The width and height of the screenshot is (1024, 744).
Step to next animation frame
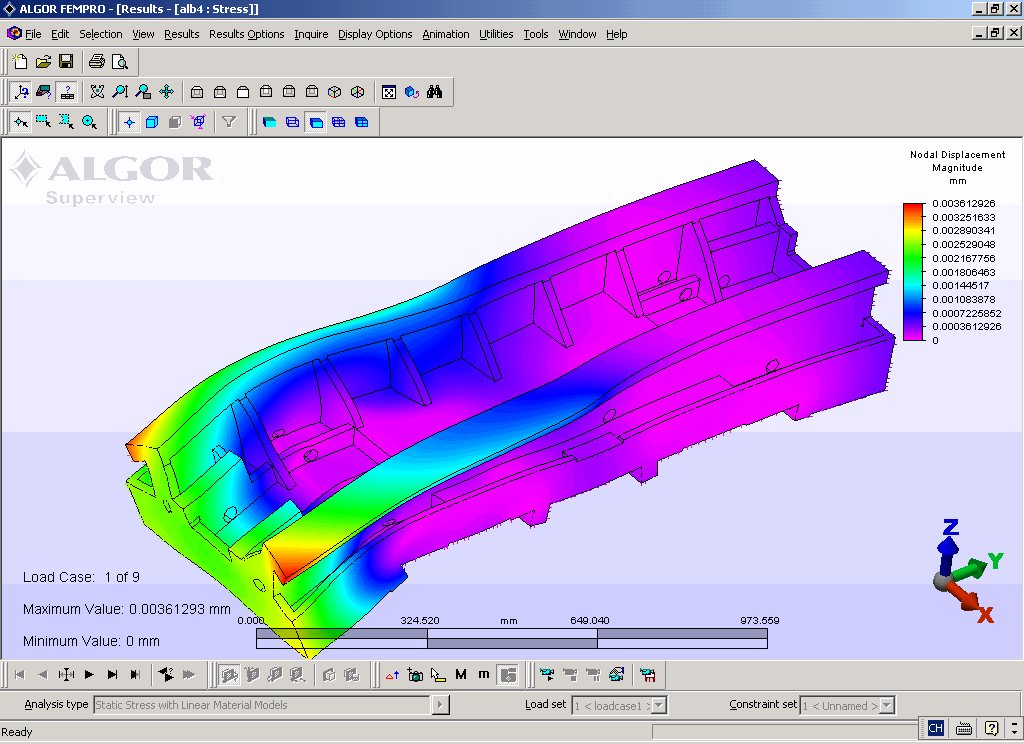[112, 675]
